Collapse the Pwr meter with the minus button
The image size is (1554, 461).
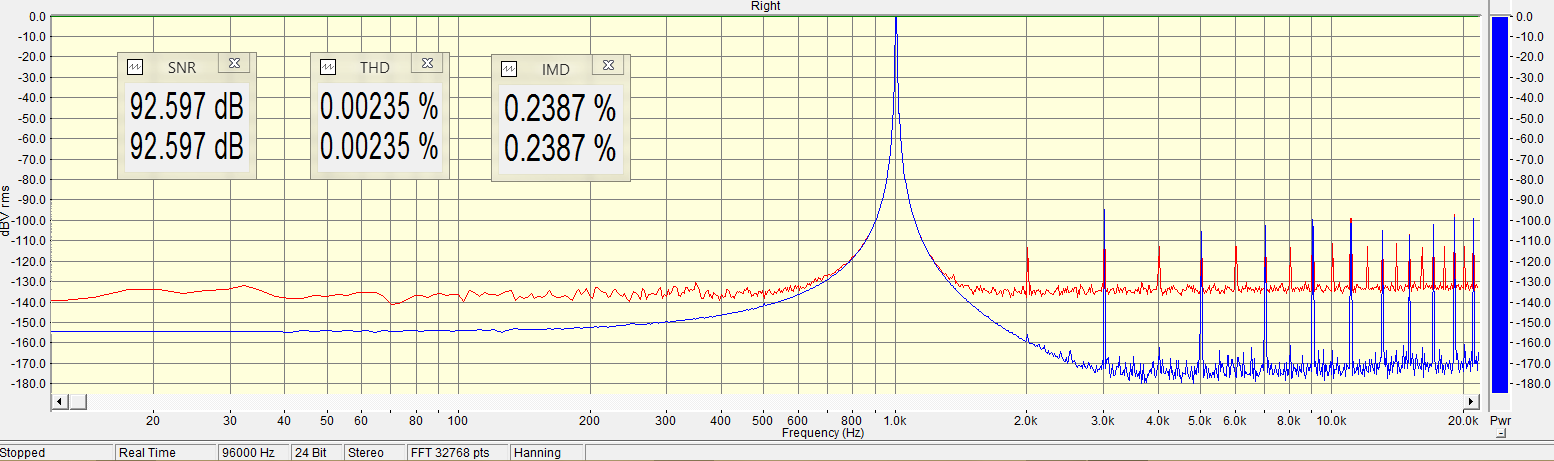tap(1500, 435)
